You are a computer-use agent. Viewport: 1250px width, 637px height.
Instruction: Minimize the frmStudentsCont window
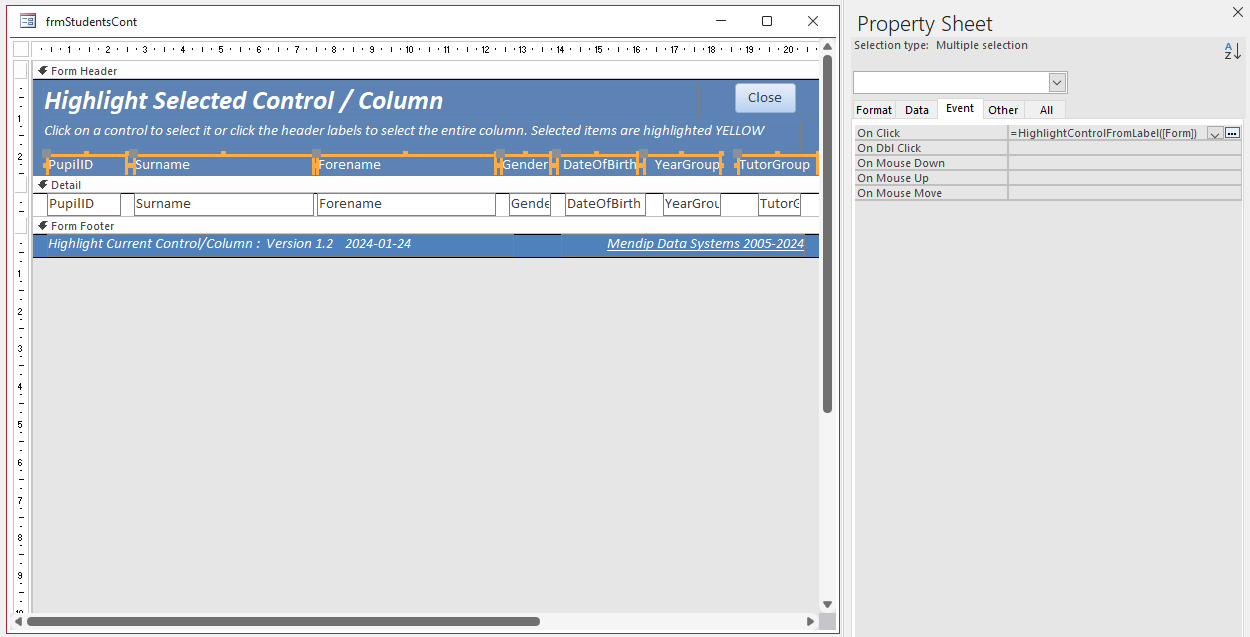[721, 21]
